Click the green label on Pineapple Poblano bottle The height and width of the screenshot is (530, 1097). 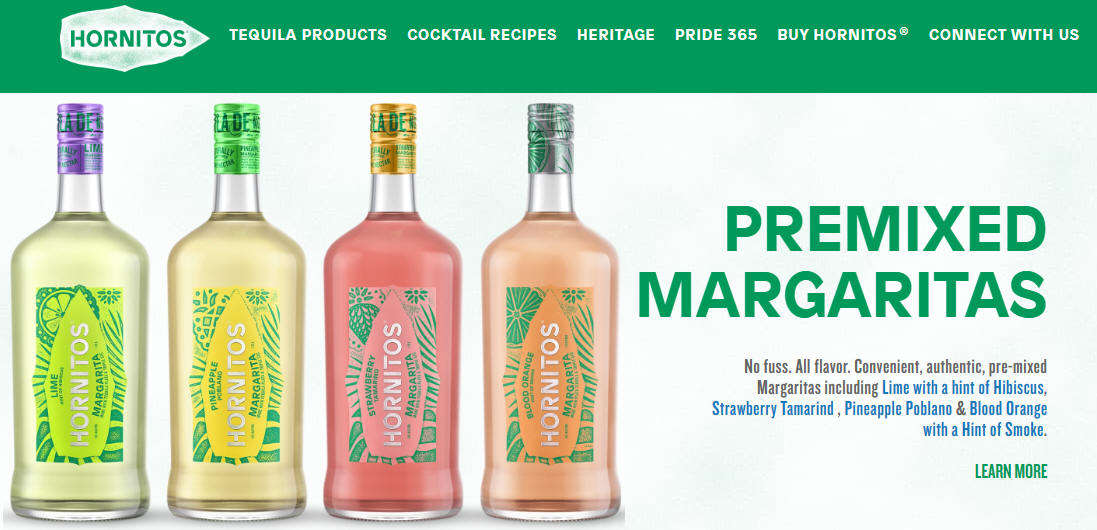click(x=236, y=375)
